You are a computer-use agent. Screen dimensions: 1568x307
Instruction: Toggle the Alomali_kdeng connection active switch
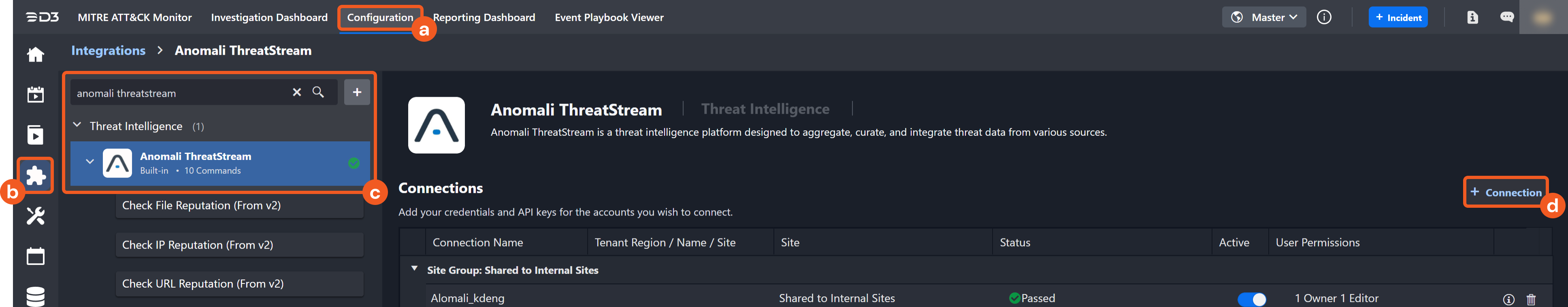tap(1251, 299)
